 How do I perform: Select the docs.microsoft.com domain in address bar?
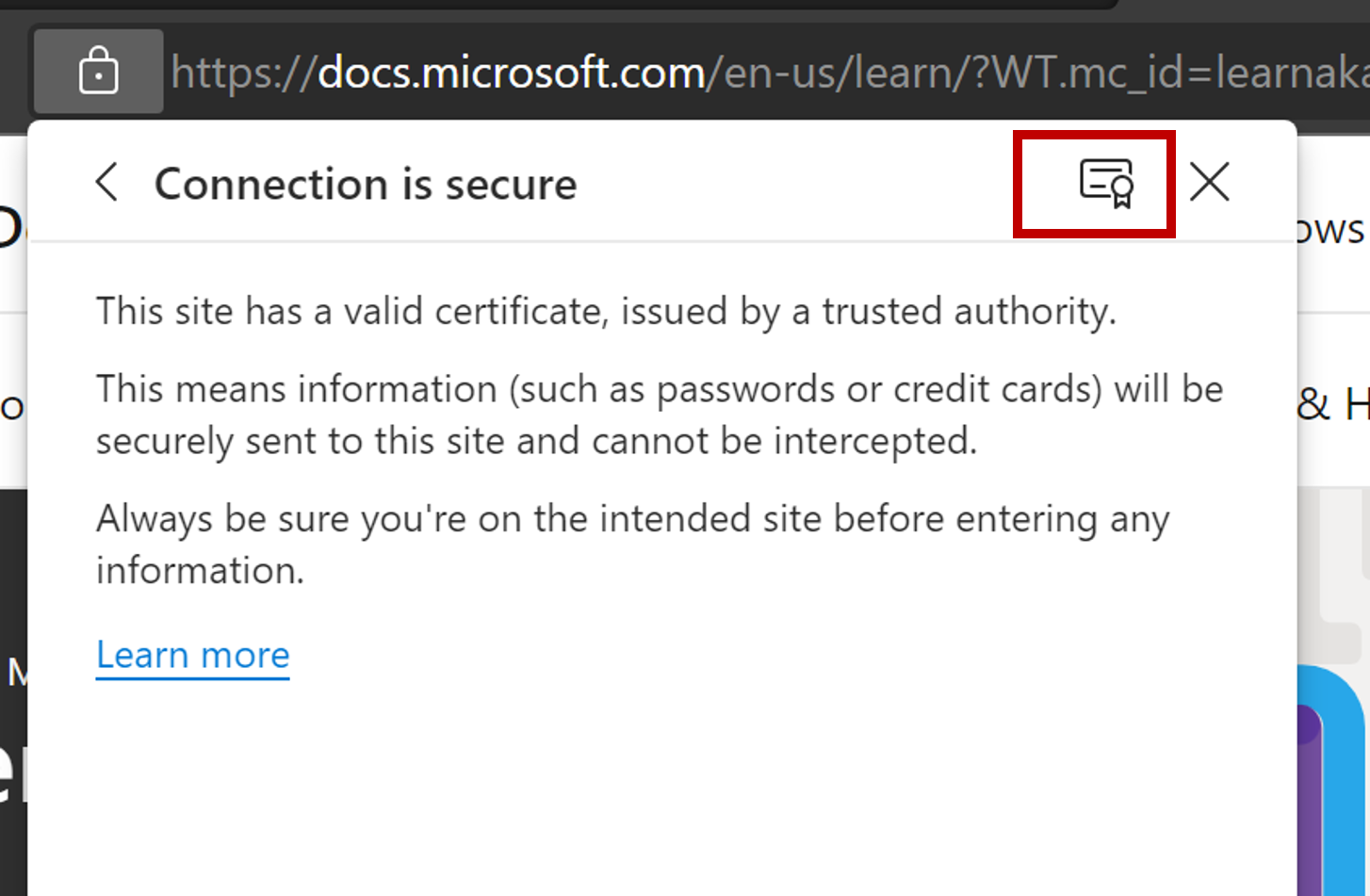[512, 73]
